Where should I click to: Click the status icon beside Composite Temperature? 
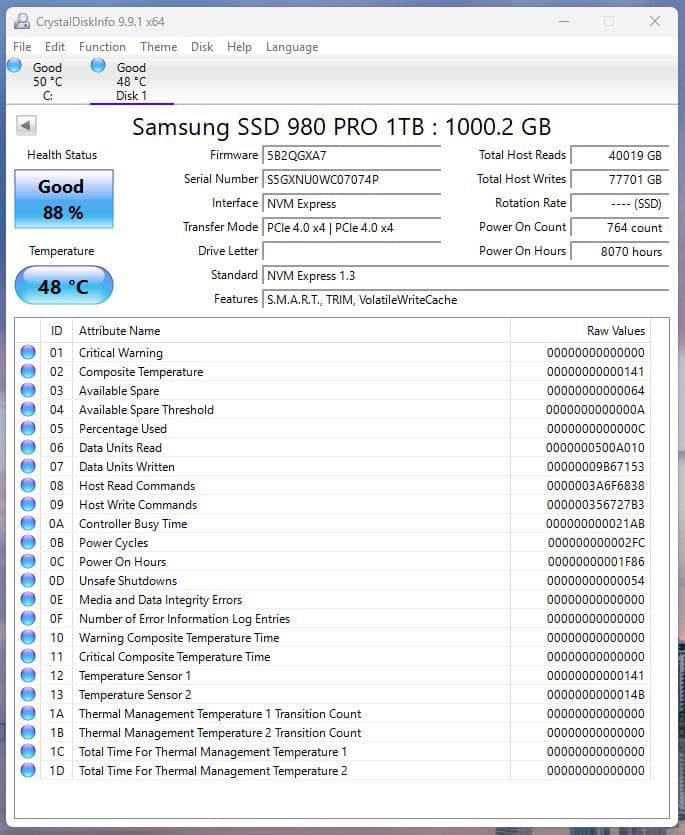pos(28,371)
